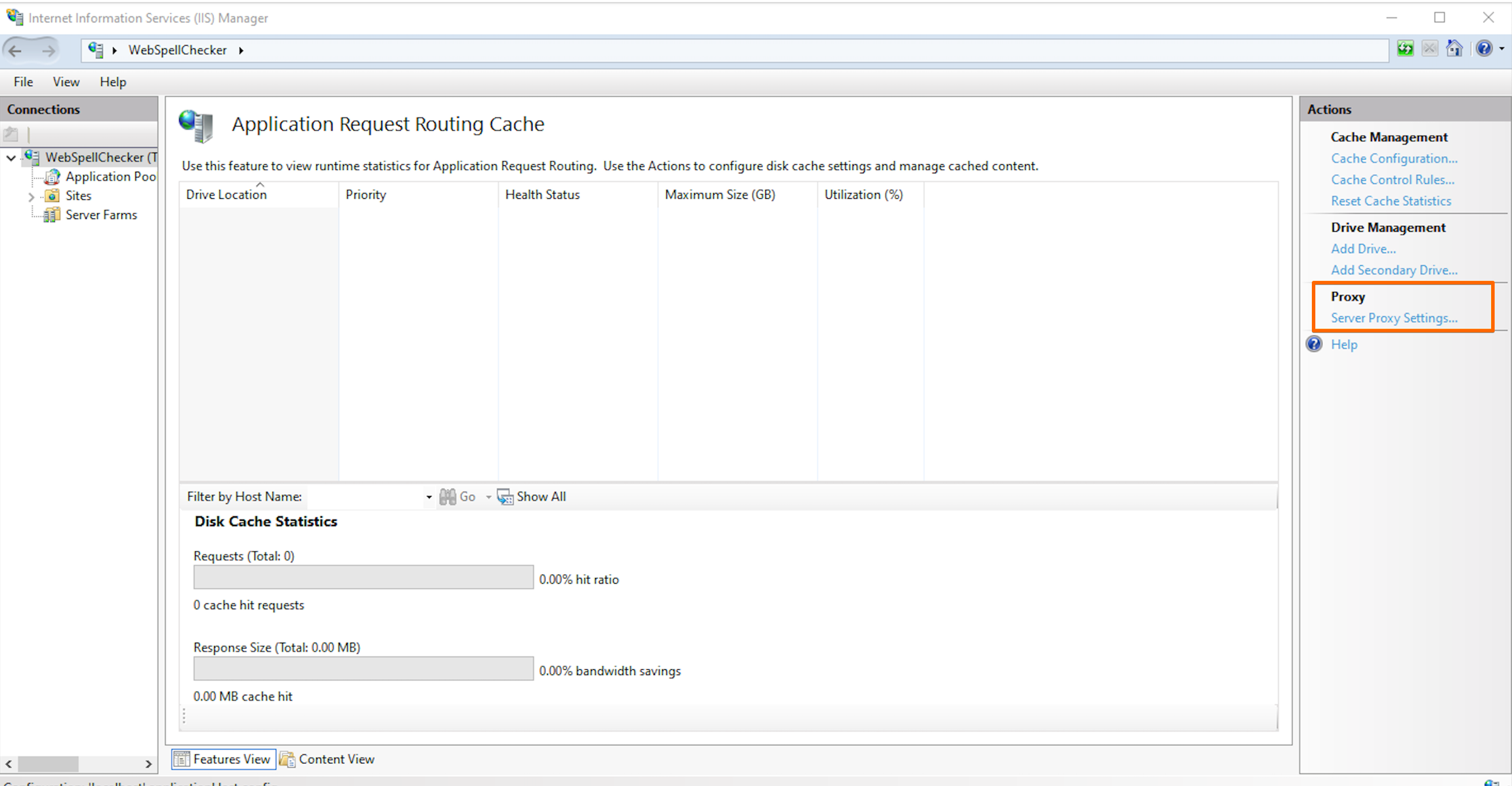Click the Connections horizontal scrollbar right arrow
The image size is (1512, 786).
(x=148, y=764)
